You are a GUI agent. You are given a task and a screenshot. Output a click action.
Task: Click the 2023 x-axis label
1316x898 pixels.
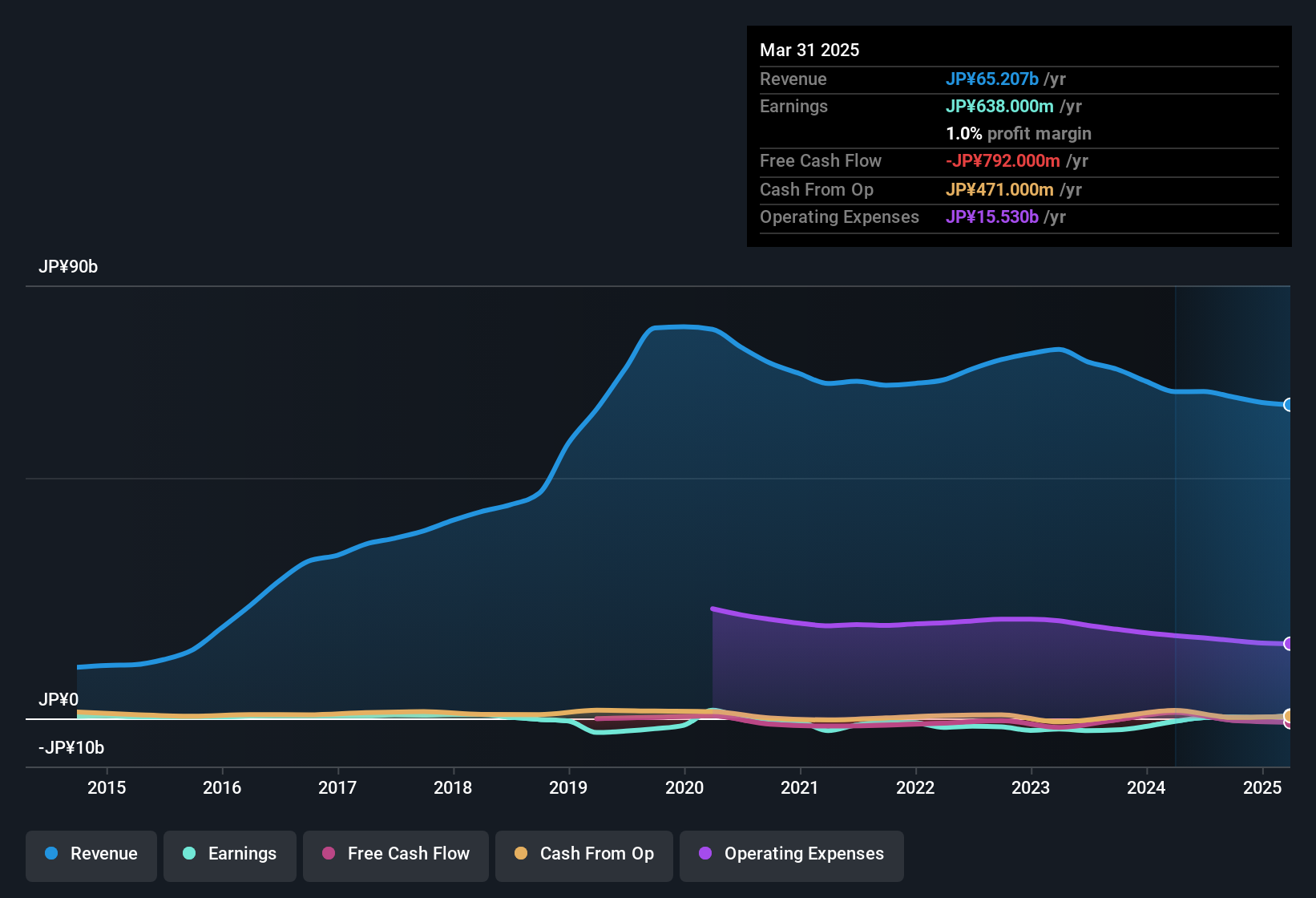(1031, 787)
